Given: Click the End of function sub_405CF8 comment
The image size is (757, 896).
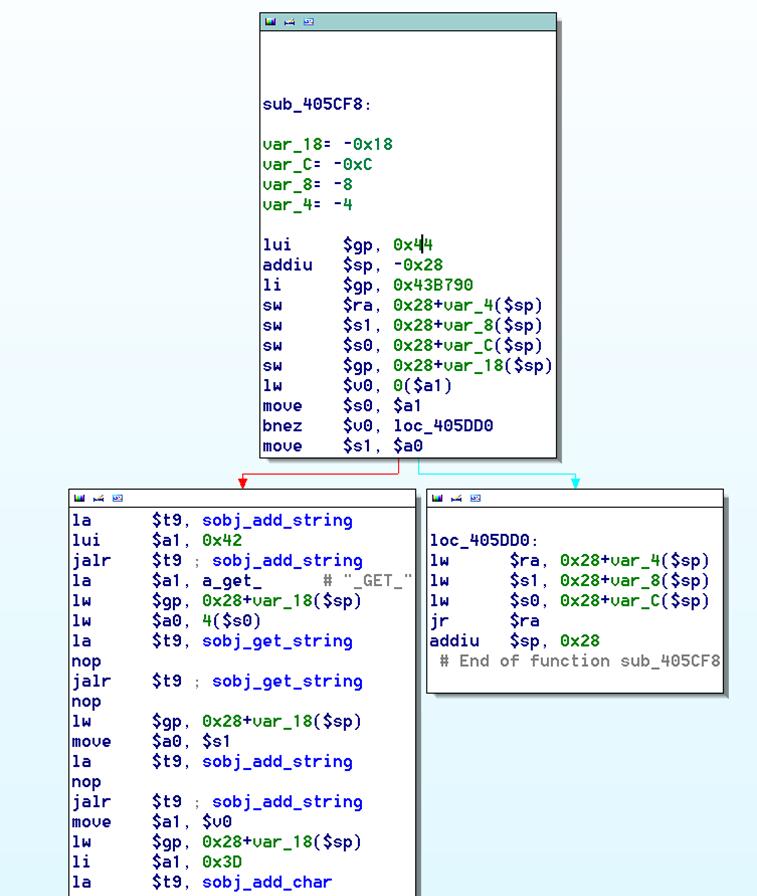Looking at the screenshot, I should click(x=580, y=661).
